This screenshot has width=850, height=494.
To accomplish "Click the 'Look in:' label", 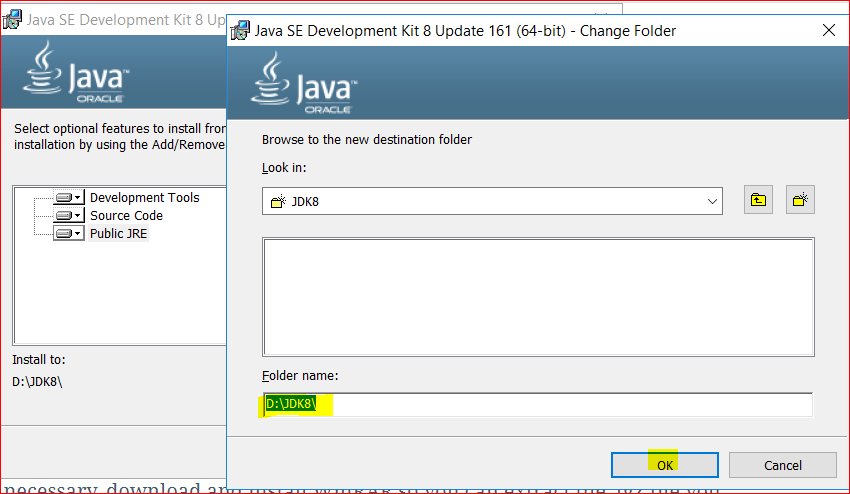I will tap(284, 168).
